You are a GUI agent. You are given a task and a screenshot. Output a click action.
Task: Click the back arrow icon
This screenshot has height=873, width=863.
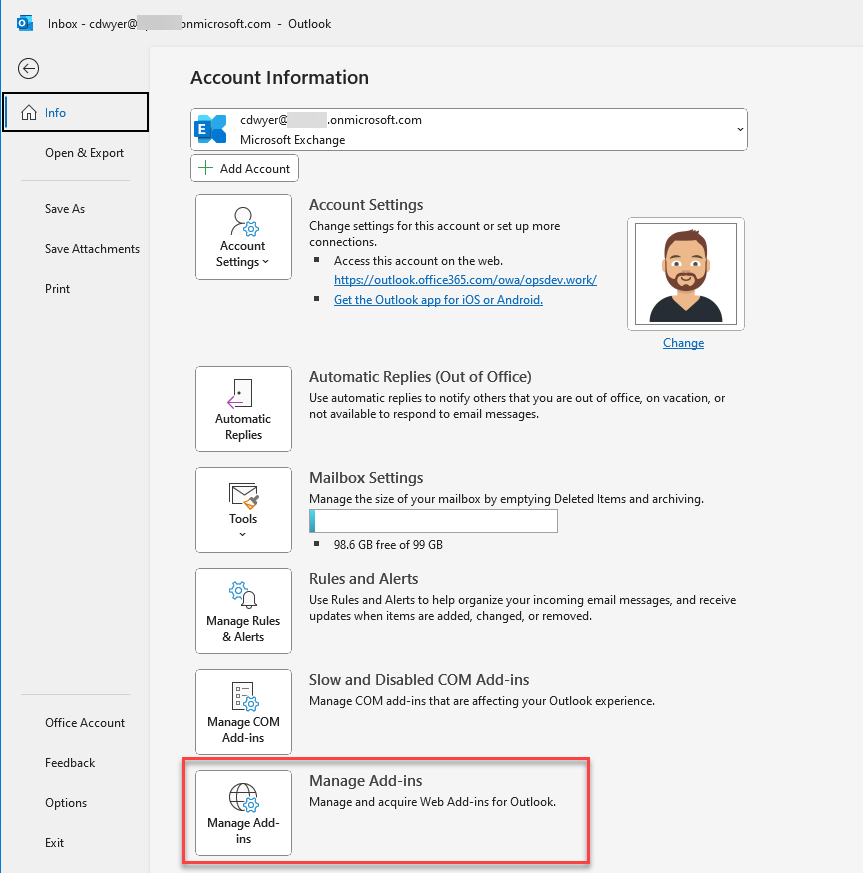28,68
